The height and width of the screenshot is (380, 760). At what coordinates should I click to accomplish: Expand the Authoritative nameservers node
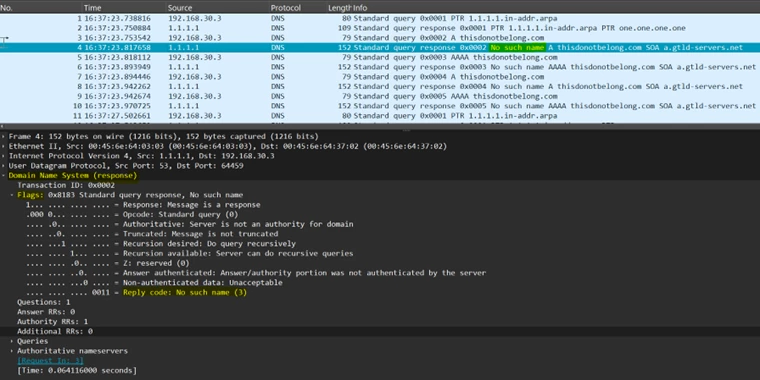pos(13,351)
